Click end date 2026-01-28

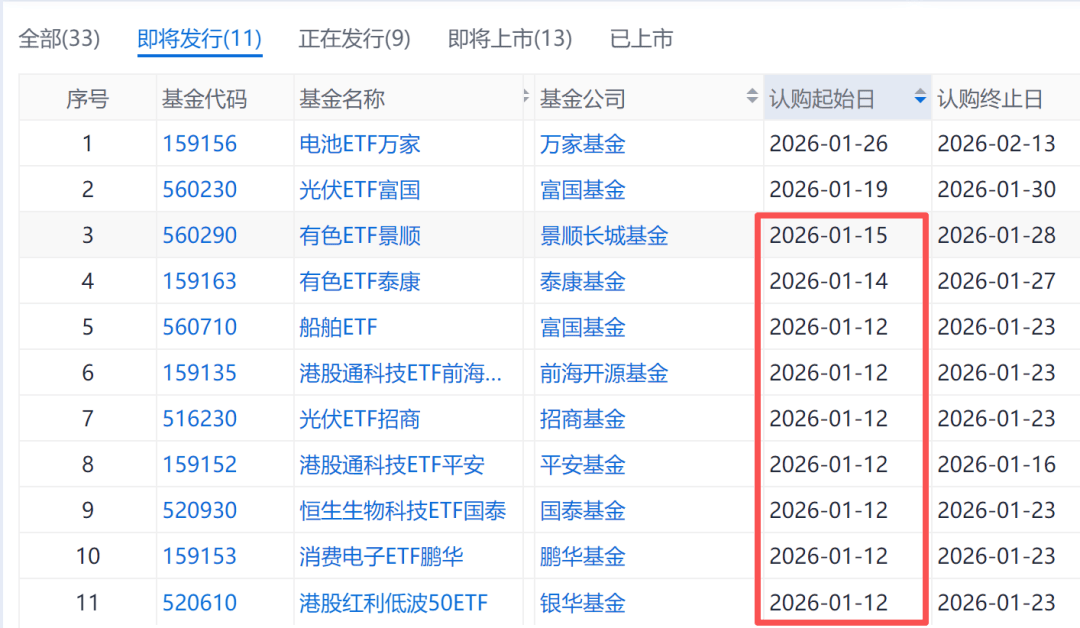coord(997,236)
